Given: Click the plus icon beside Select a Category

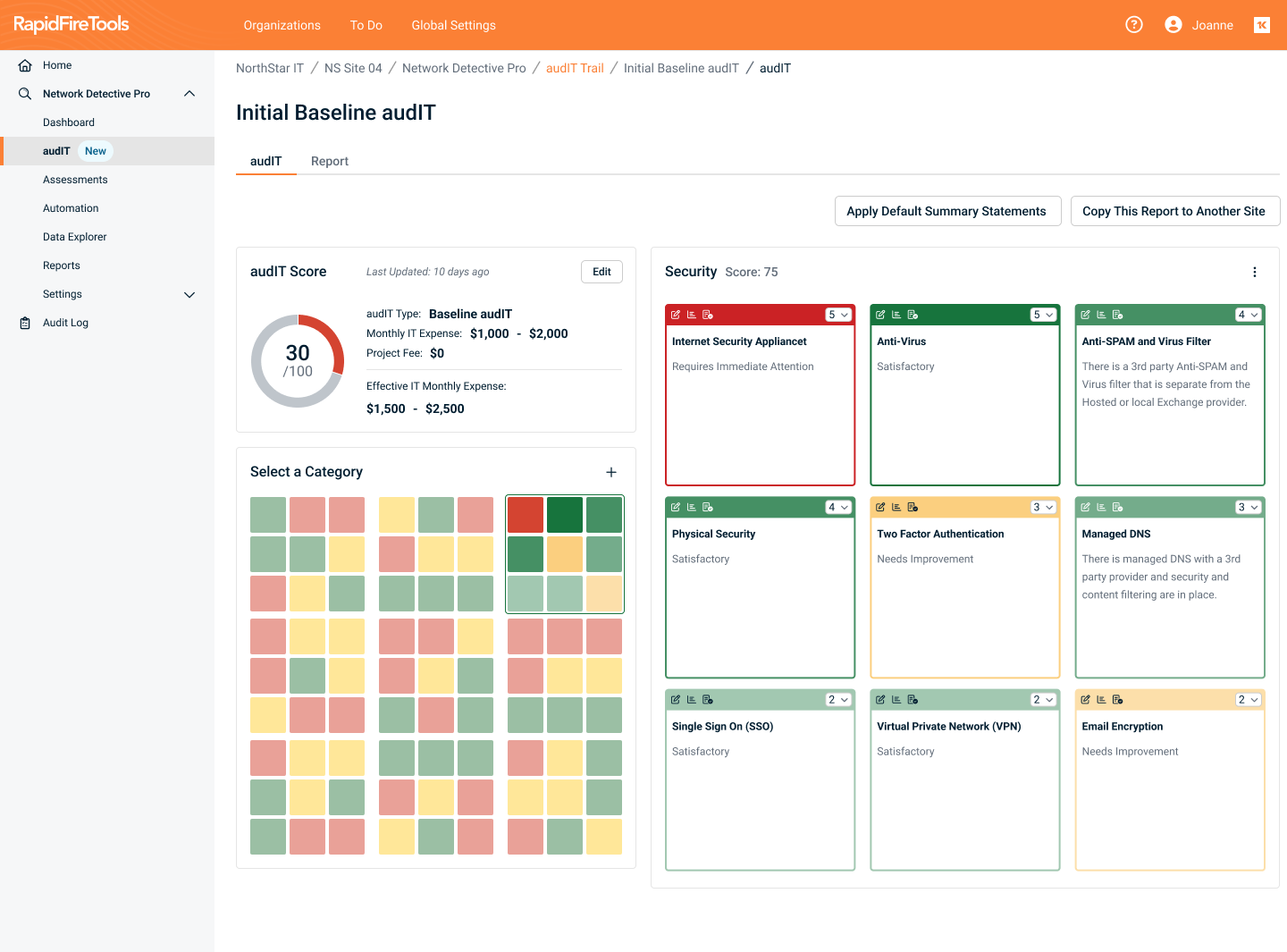Looking at the screenshot, I should click(611, 472).
